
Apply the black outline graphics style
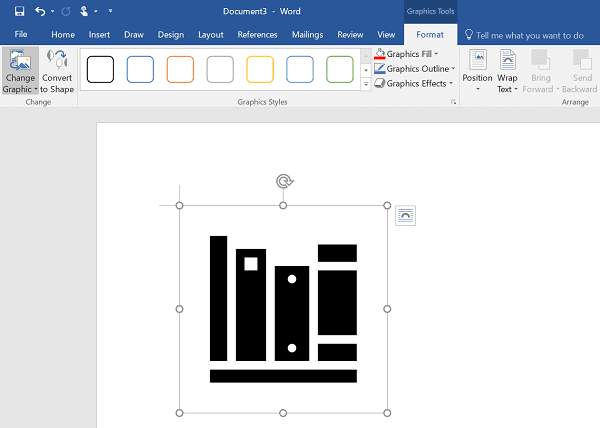point(100,69)
